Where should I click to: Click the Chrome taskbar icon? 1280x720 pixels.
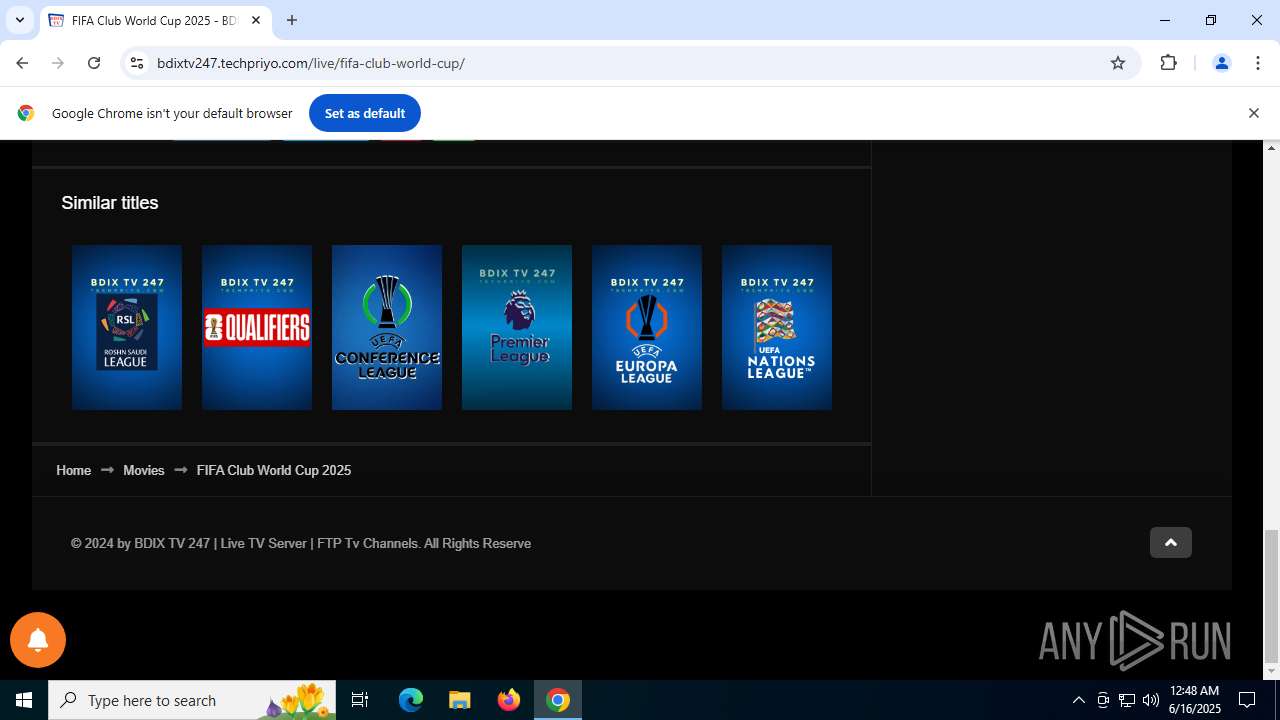[558, 700]
